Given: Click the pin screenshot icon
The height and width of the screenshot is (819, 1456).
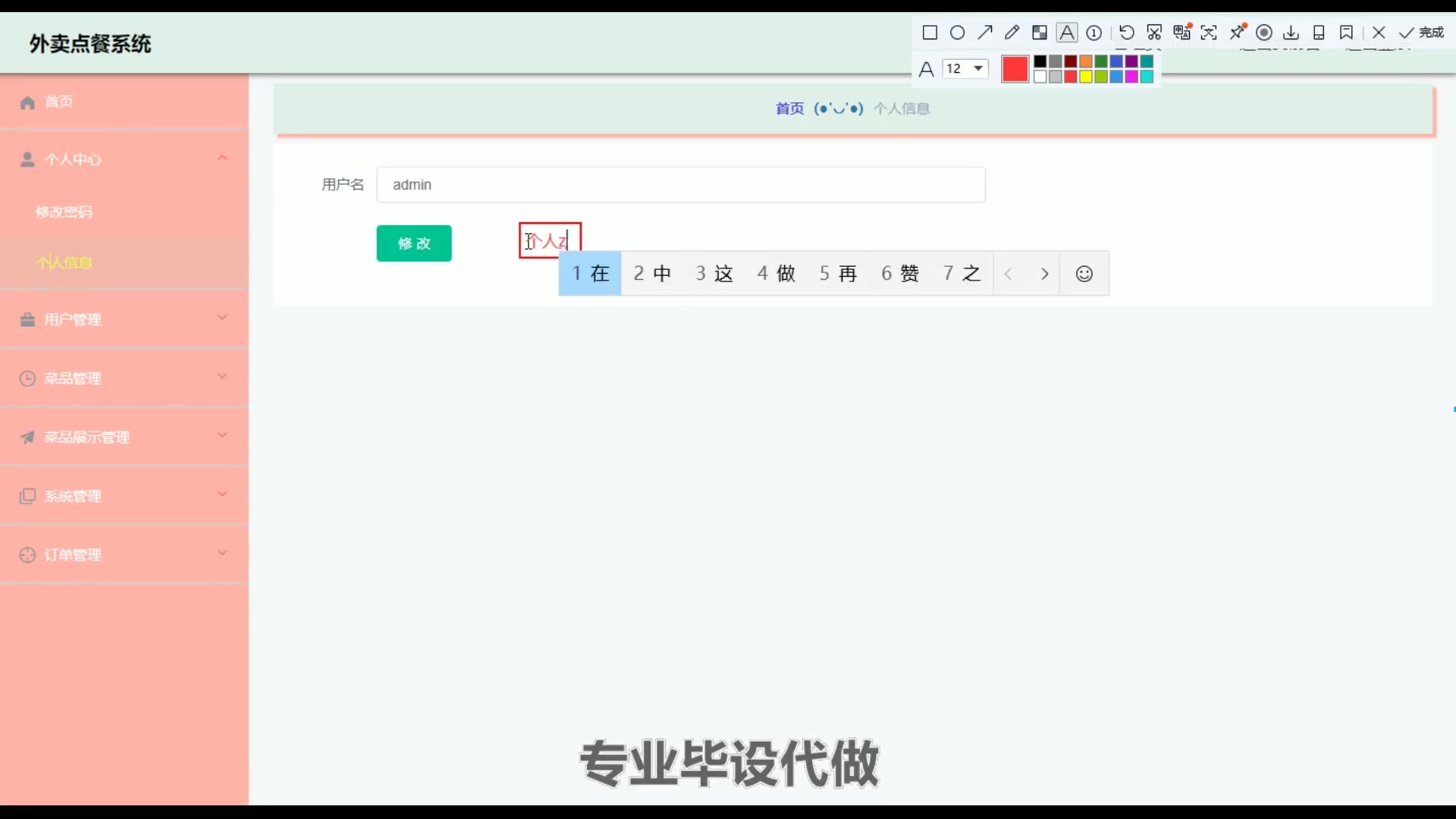Looking at the screenshot, I should [x=1237, y=32].
